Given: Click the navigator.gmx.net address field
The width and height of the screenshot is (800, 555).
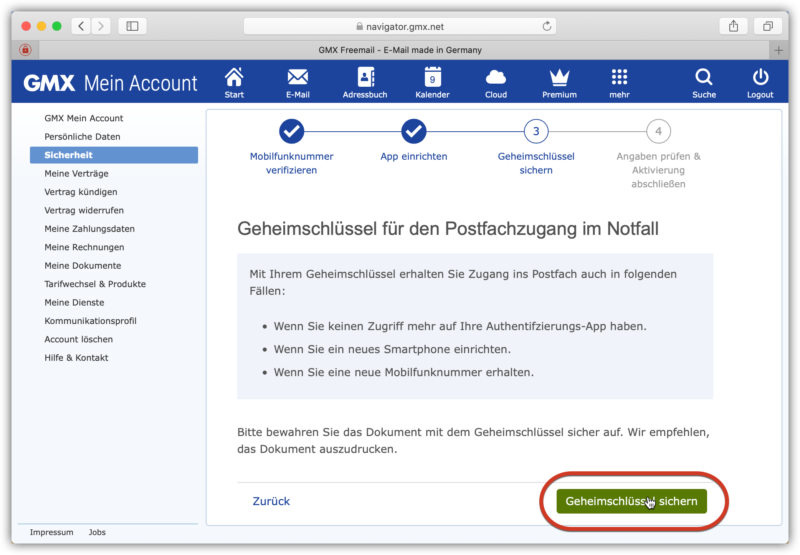Looking at the screenshot, I should coord(400,26).
